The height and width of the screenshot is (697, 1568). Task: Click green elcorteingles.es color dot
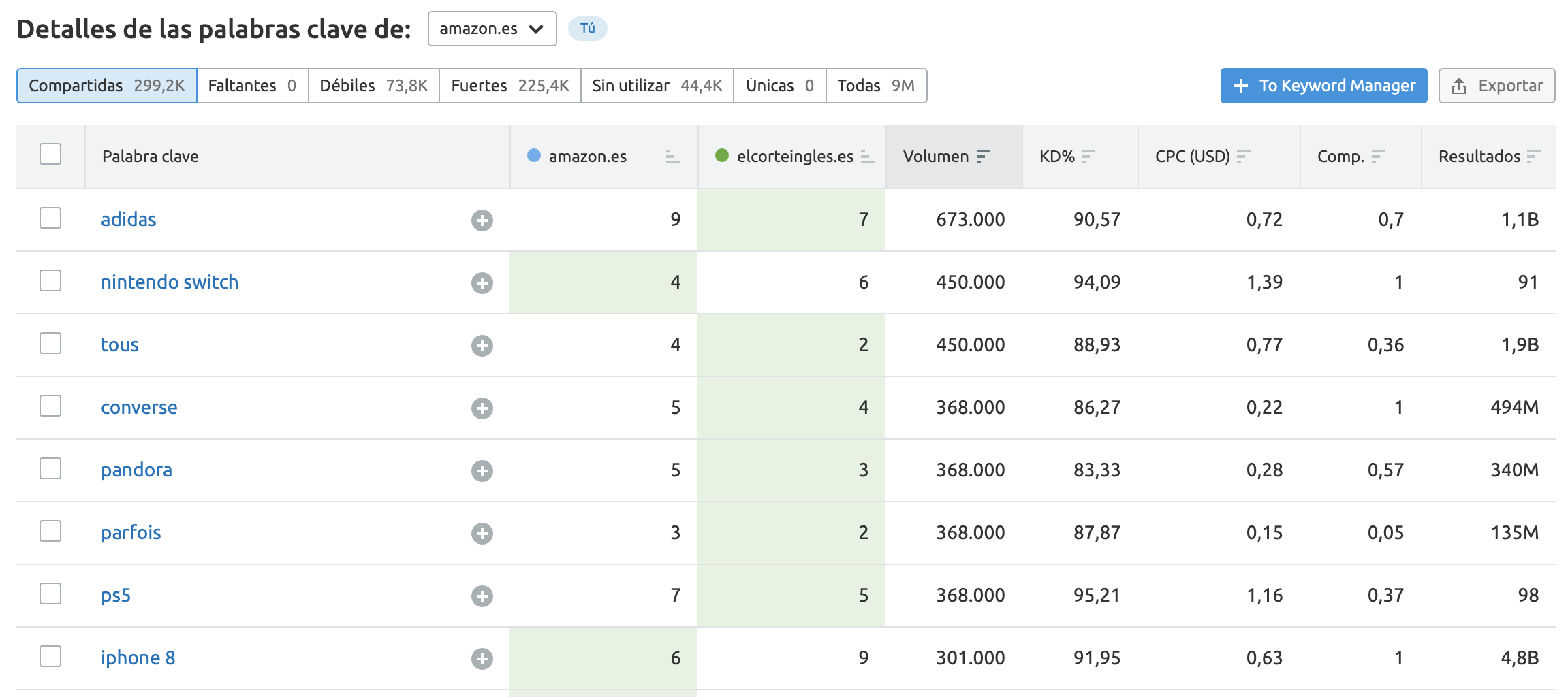pos(722,156)
